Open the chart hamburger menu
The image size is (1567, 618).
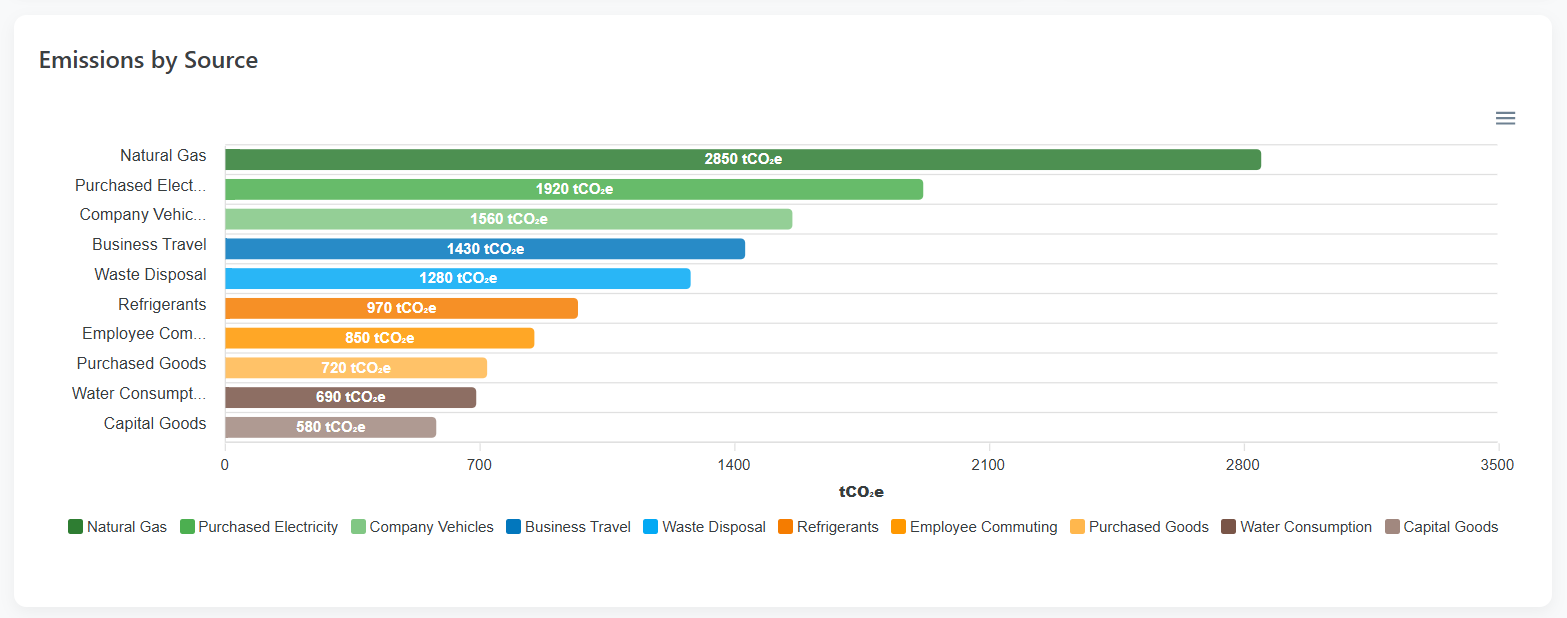click(1505, 118)
